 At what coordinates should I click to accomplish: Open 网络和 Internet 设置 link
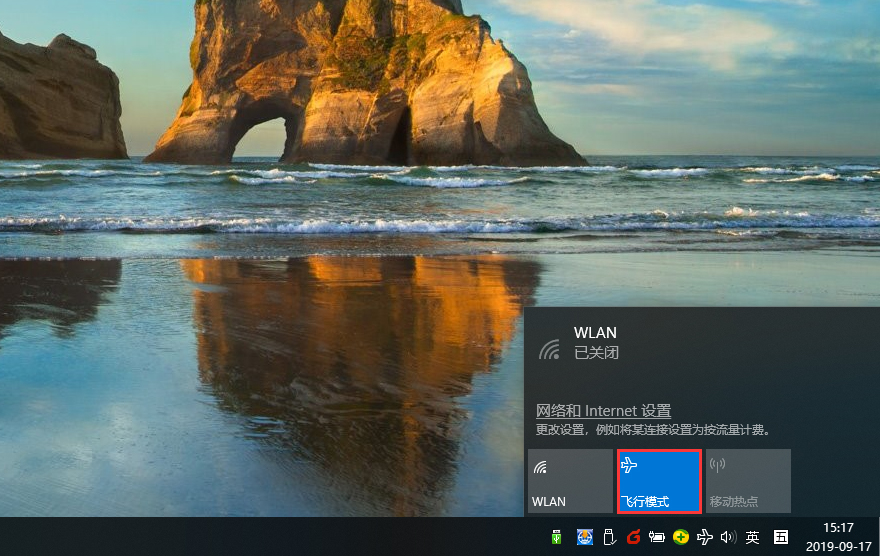pos(603,411)
